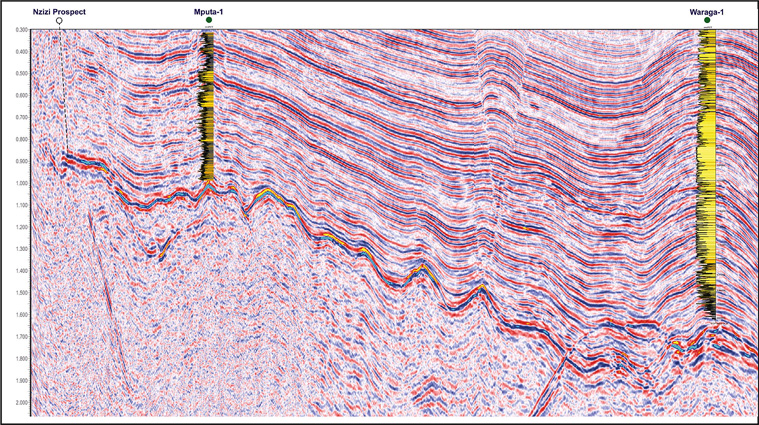Select the Mputa-1 well label
Image resolution: width=759 pixels, height=425 pixels.
(208, 9)
